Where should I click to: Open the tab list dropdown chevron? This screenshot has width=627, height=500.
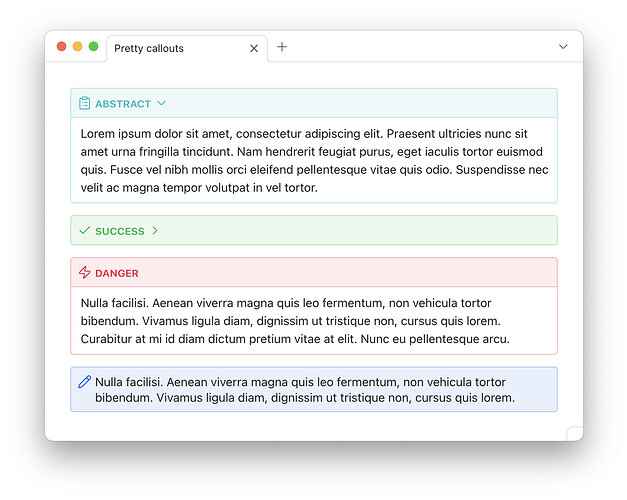pyautogui.click(x=563, y=47)
